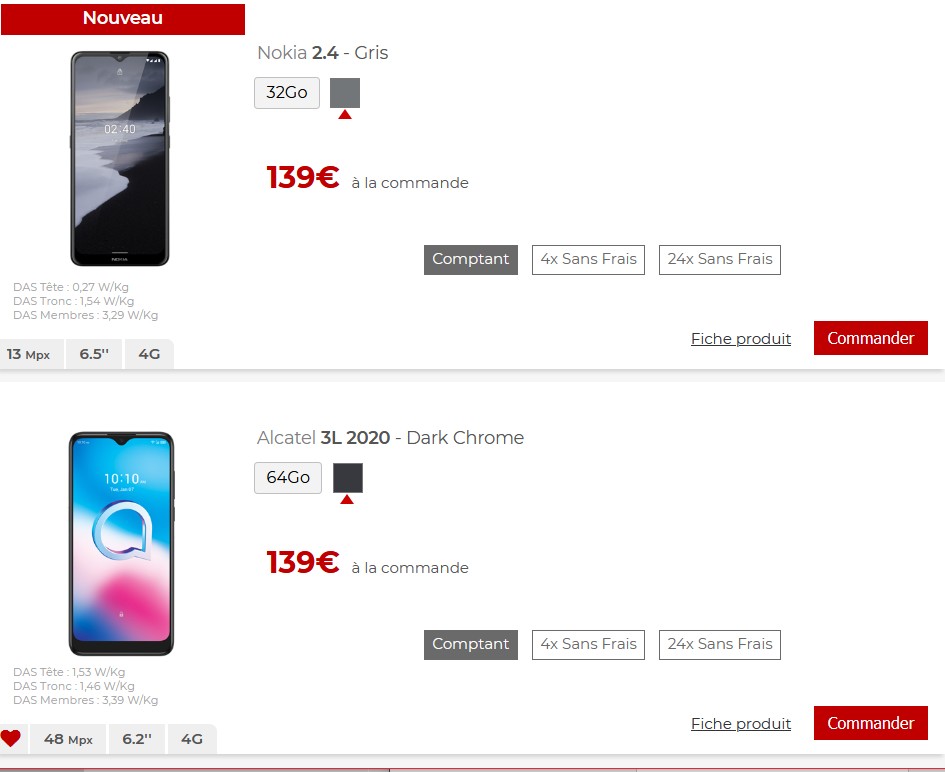Click the Nokia 2.4 - Gris title
The width and height of the screenshot is (945, 772).
click(x=322, y=53)
